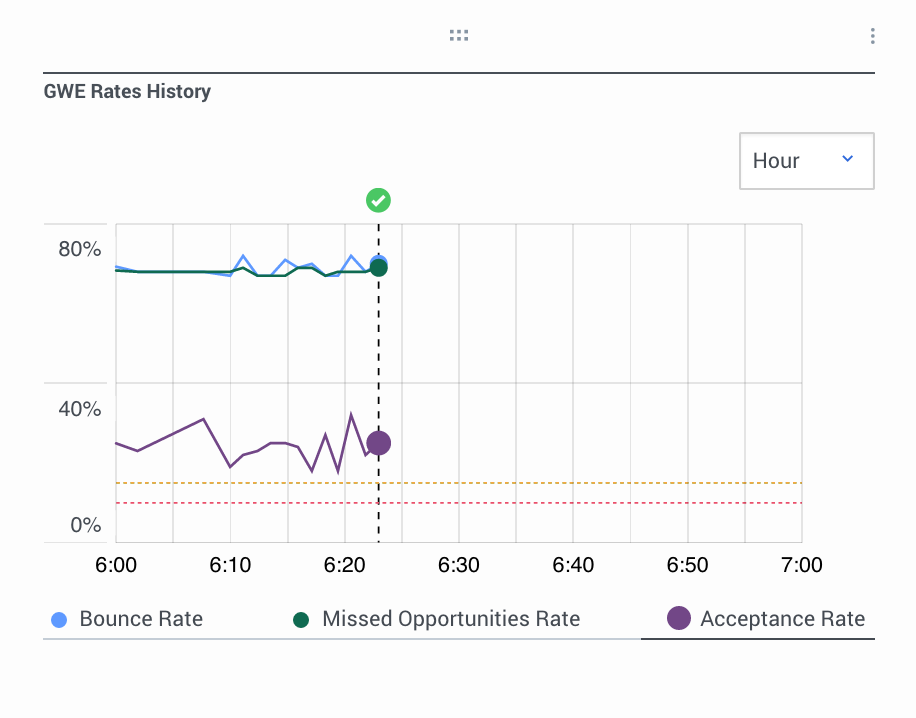The height and width of the screenshot is (718, 916).
Task: Toggle Missed Opportunities Rate legend entry
Action: (450, 619)
